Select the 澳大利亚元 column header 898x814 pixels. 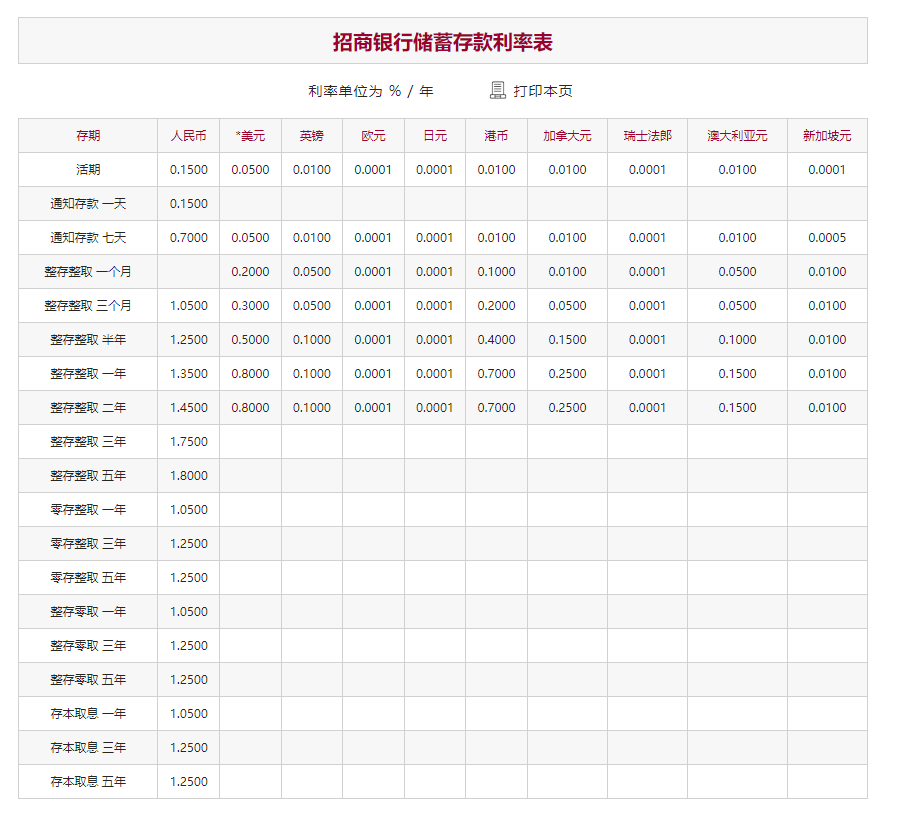[x=737, y=136]
